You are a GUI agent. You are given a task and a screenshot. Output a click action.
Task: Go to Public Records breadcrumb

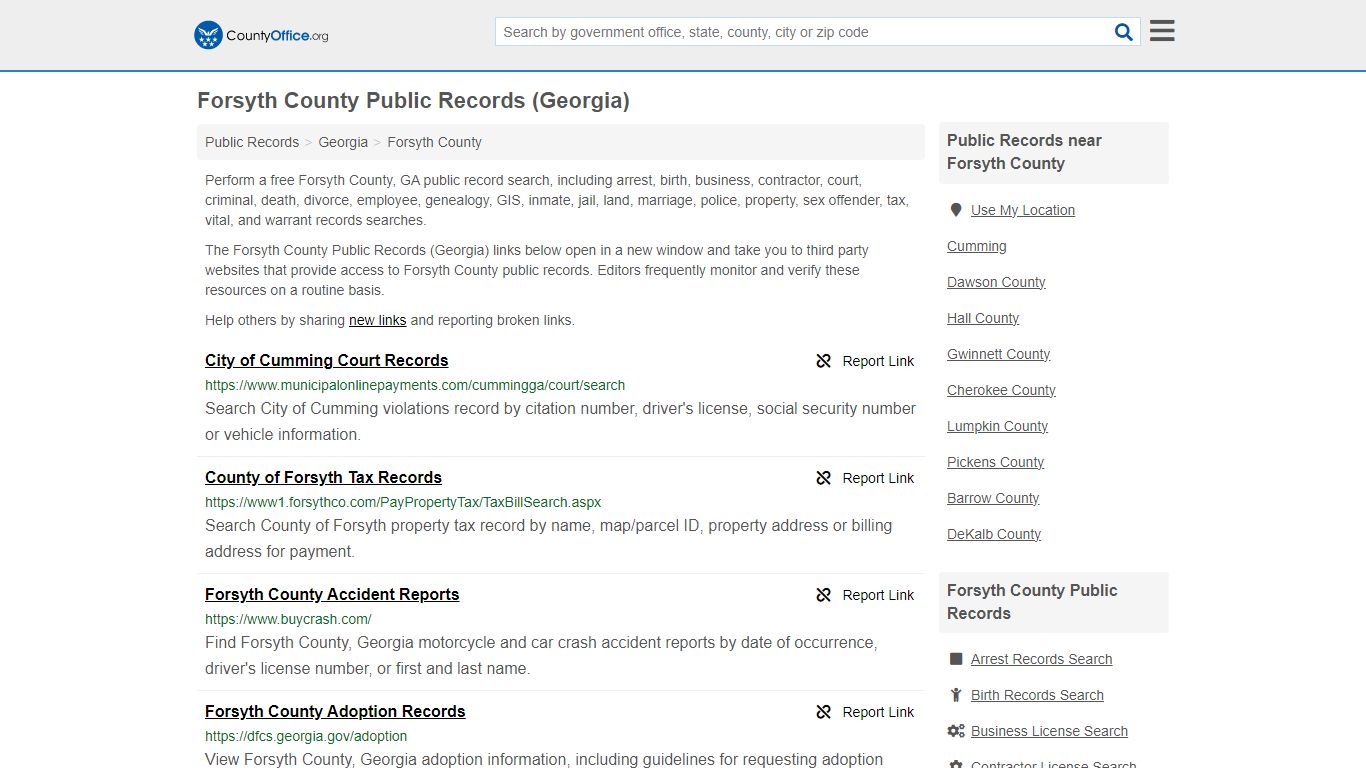(252, 142)
